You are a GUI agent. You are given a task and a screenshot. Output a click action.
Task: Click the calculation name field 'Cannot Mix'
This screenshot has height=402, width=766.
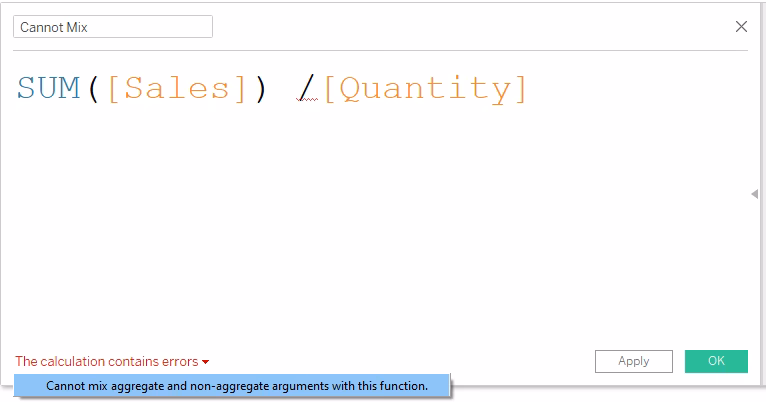(x=113, y=27)
